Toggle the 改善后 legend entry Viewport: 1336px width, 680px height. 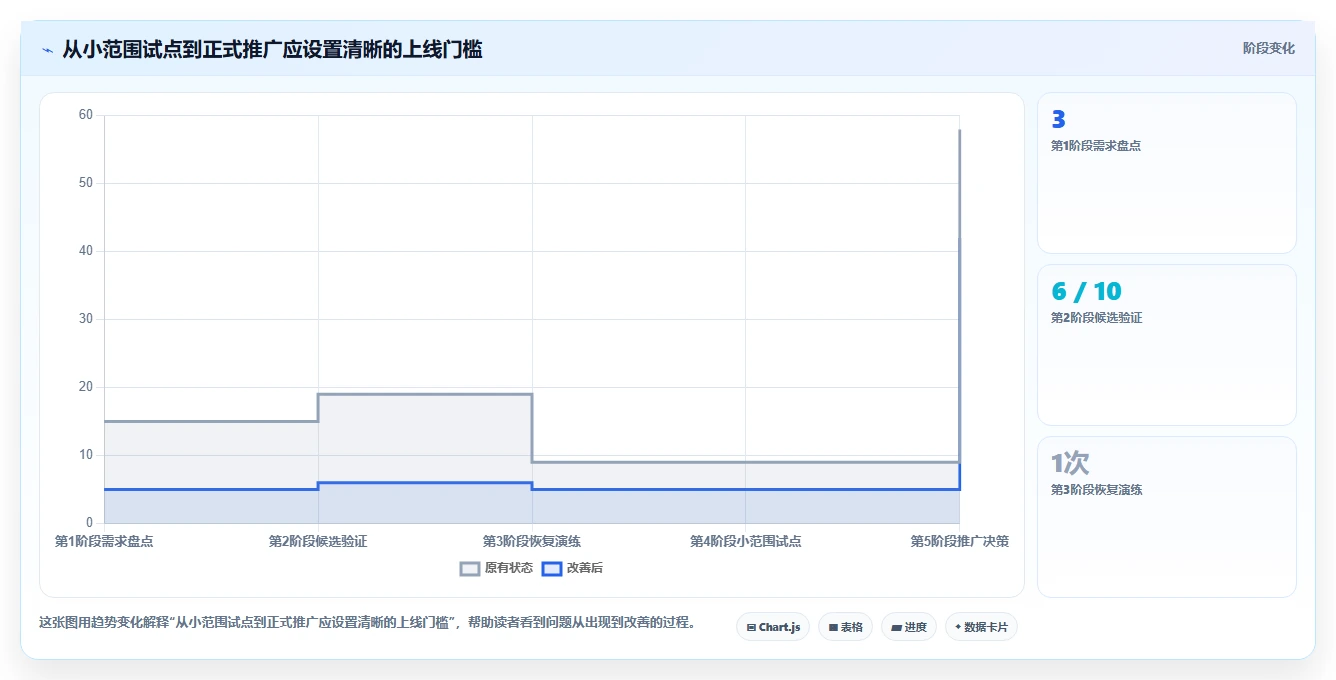(x=572, y=568)
